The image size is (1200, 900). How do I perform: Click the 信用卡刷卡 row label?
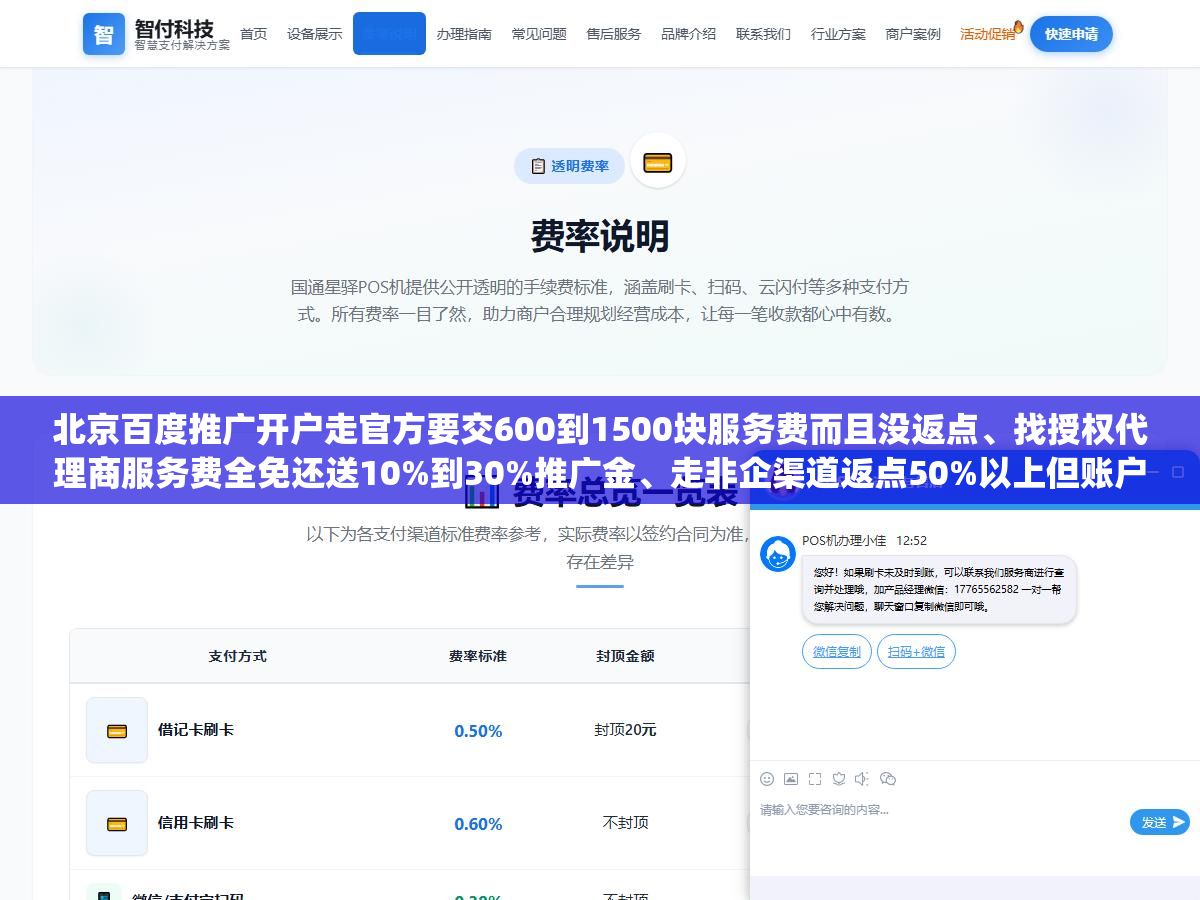click(x=196, y=823)
